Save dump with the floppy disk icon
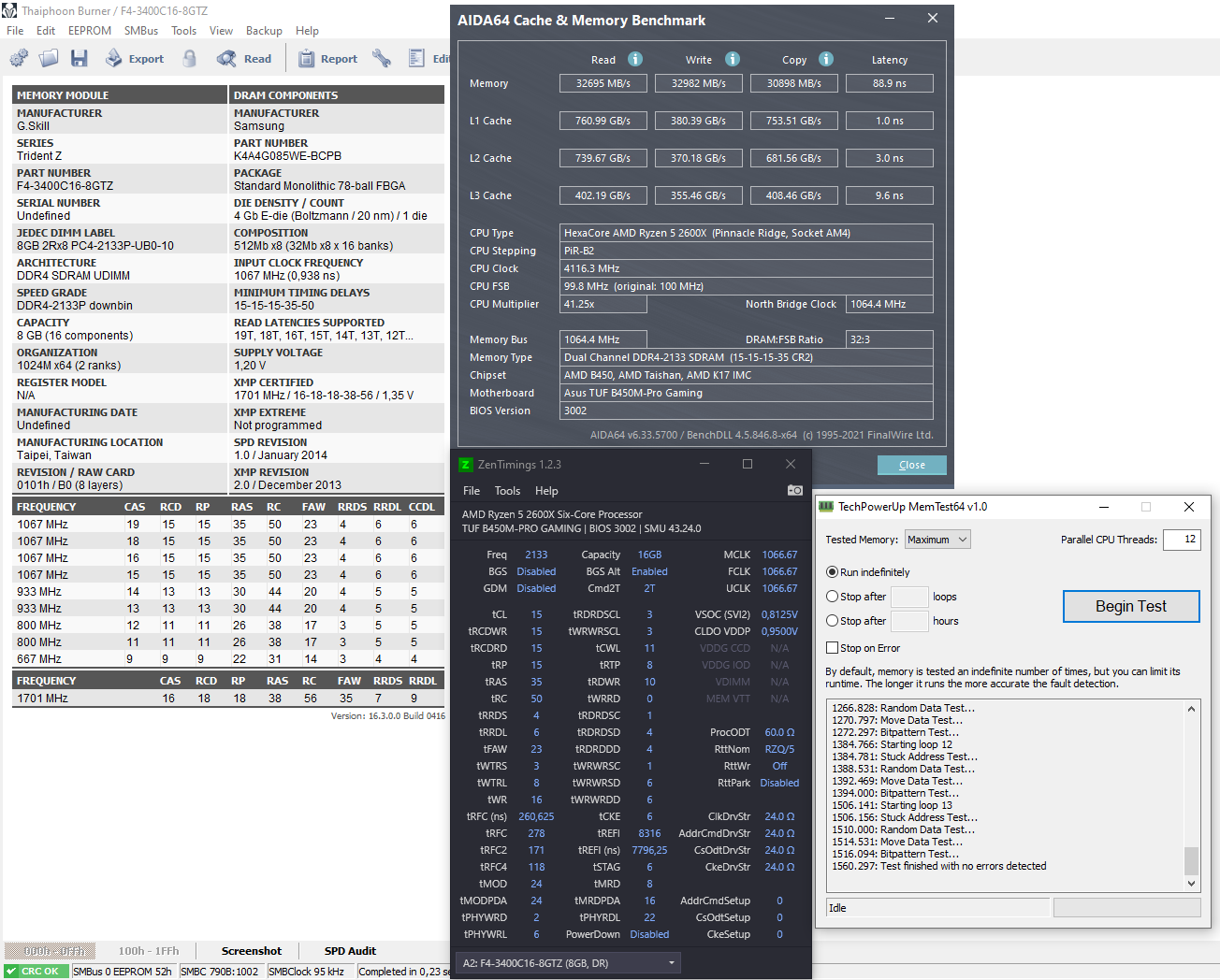 click(x=80, y=59)
